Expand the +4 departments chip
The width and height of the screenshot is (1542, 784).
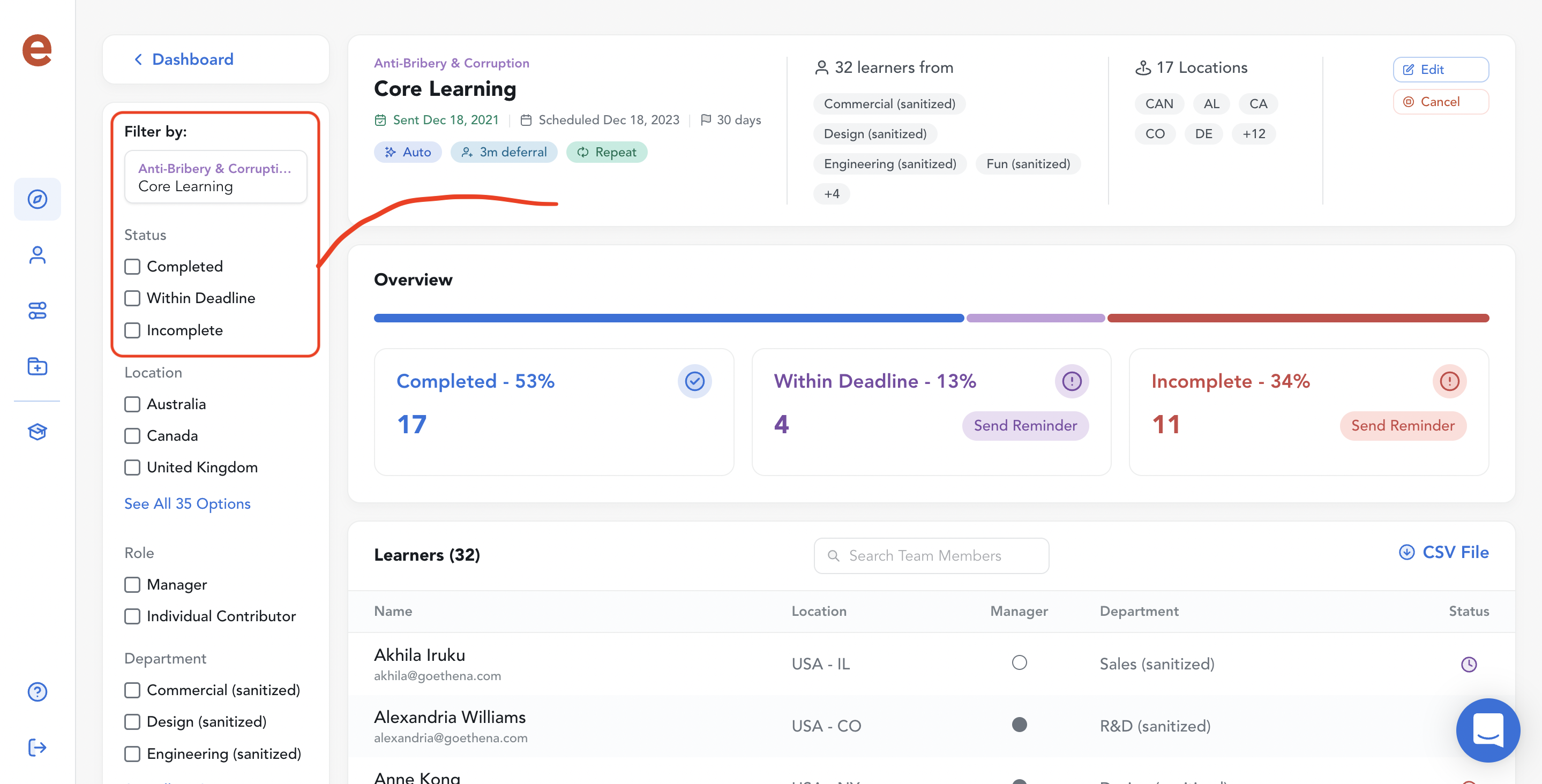click(831, 194)
